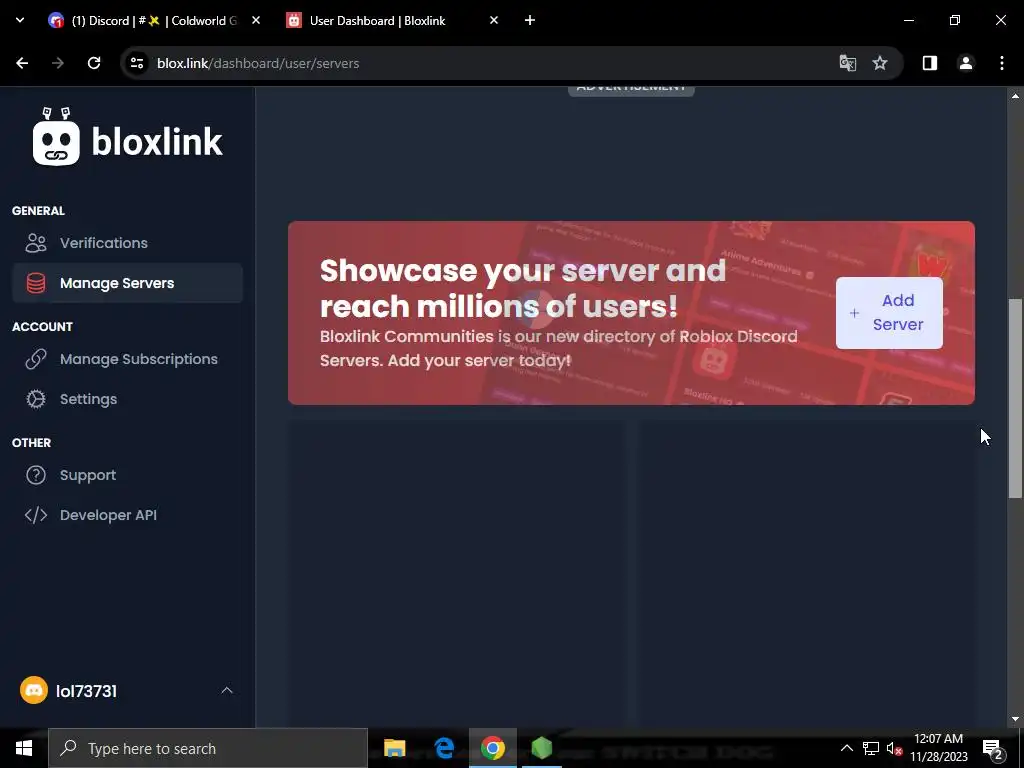Click the taskbar search box
The width and height of the screenshot is (1024, 768).
point(208,748)
